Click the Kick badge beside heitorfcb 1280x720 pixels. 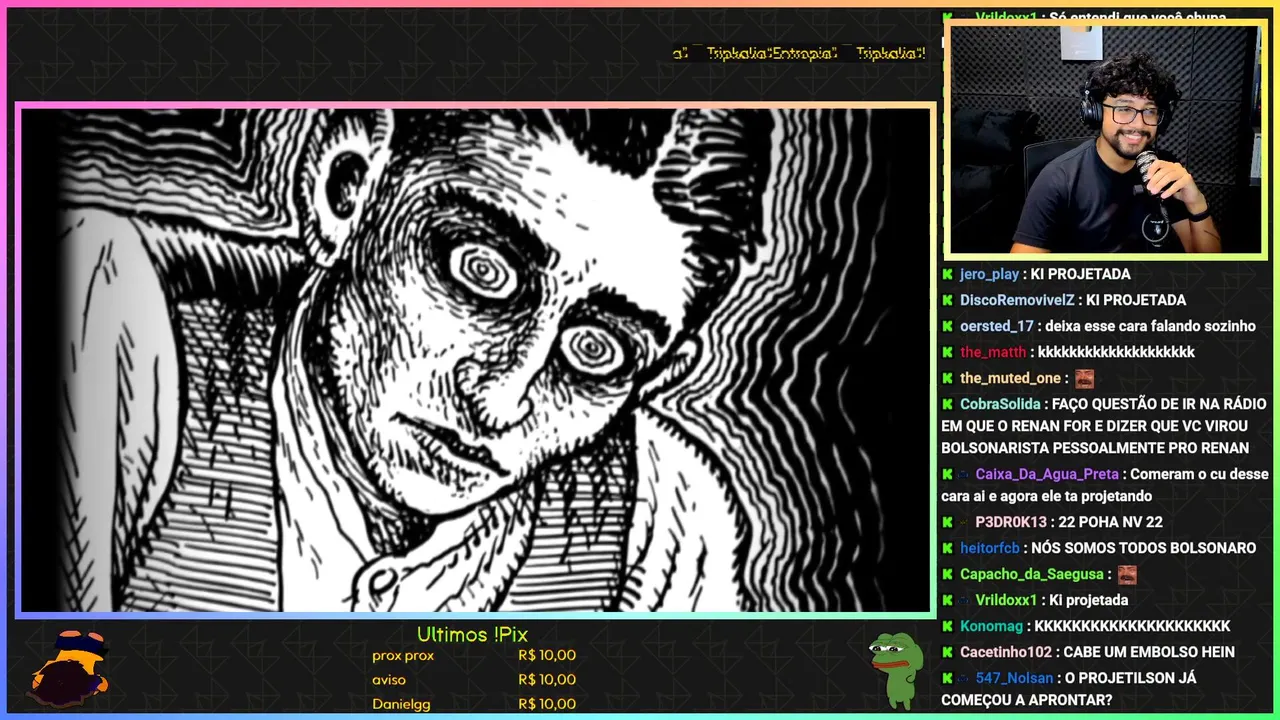947,548
